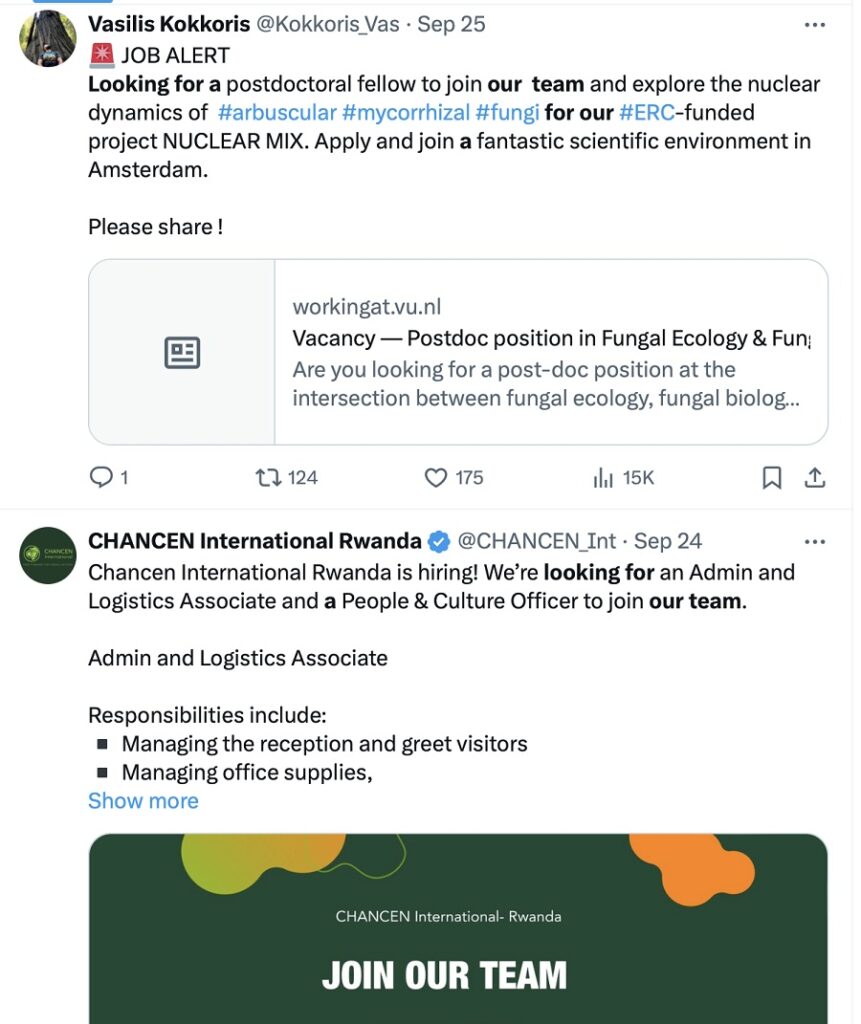Bookmark the NUCLEAR MIX job tweet
This screenshot has height=1024, width=861.
772,478
